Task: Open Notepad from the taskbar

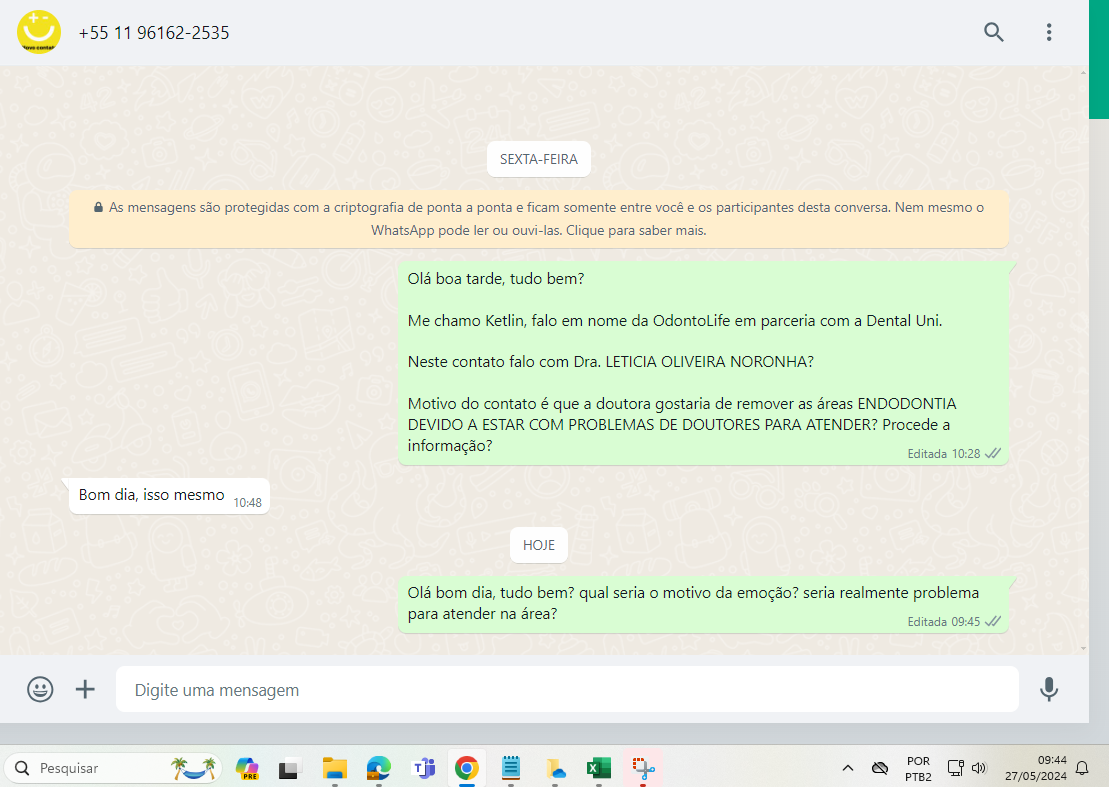Action: [x=511, y=768]
